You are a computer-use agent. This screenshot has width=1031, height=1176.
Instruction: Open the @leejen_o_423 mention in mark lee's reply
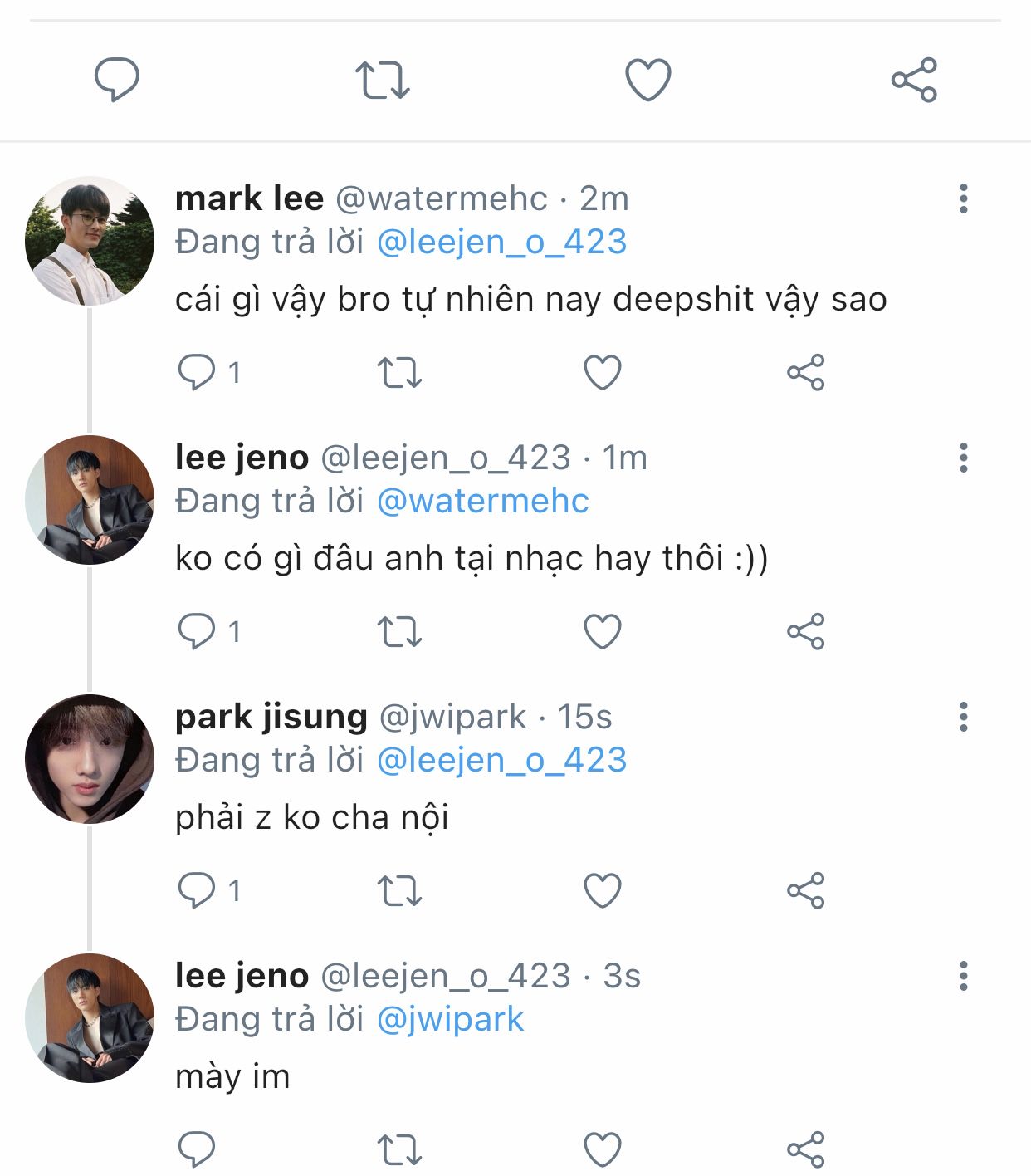point(501,243)
